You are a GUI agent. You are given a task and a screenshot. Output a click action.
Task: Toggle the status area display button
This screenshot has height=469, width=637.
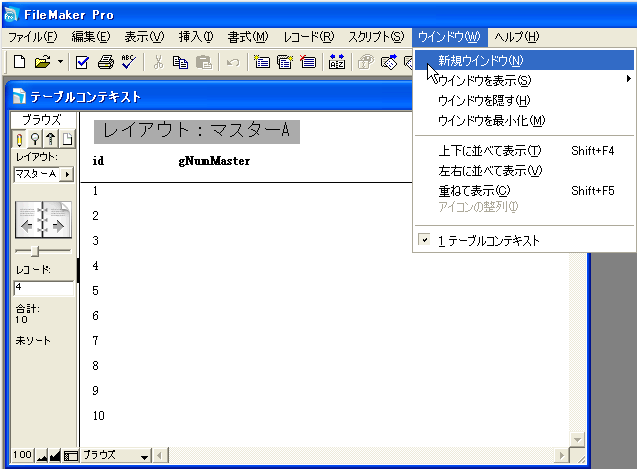tap(71, 456)
